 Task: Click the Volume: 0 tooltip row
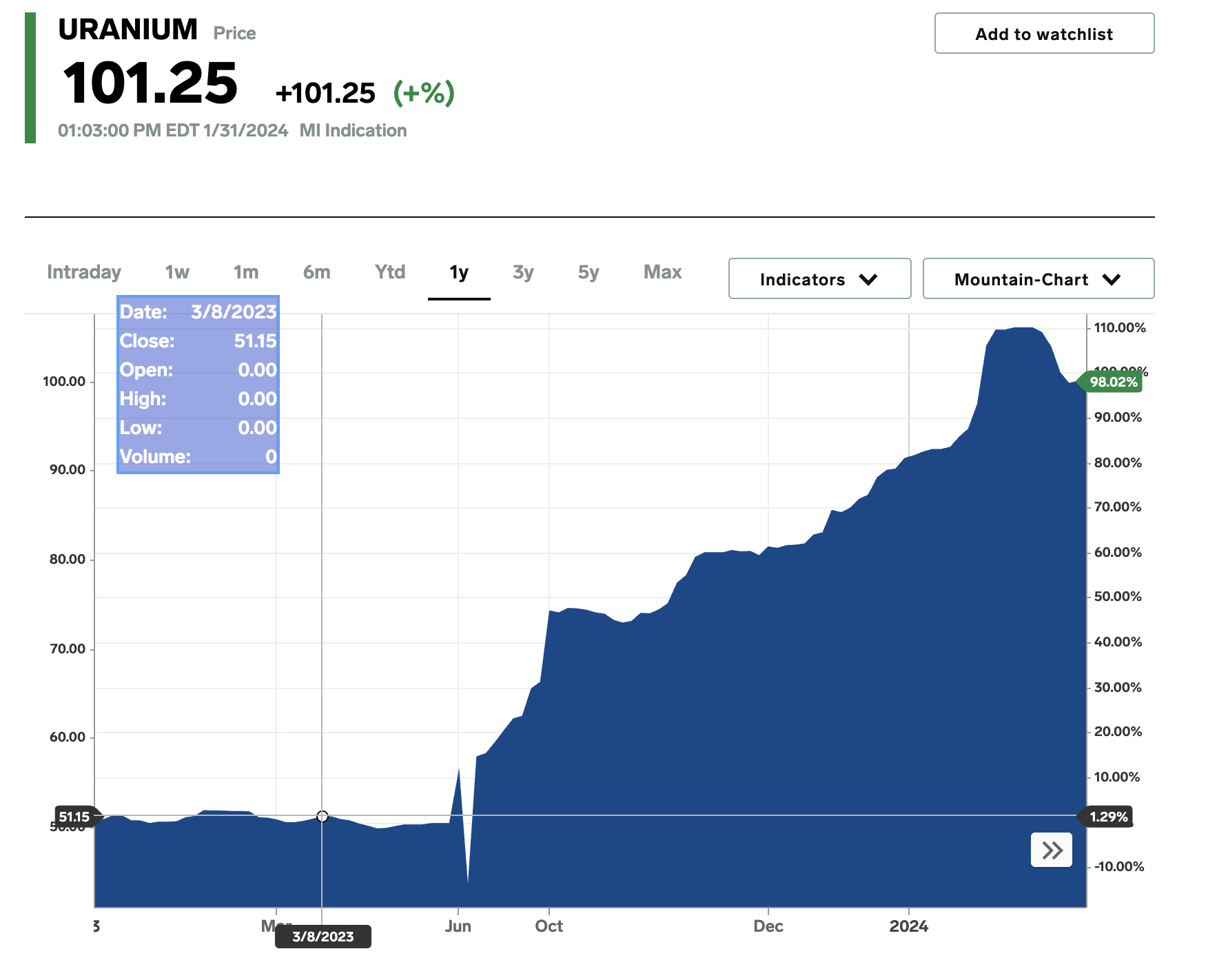coord(198,457)
